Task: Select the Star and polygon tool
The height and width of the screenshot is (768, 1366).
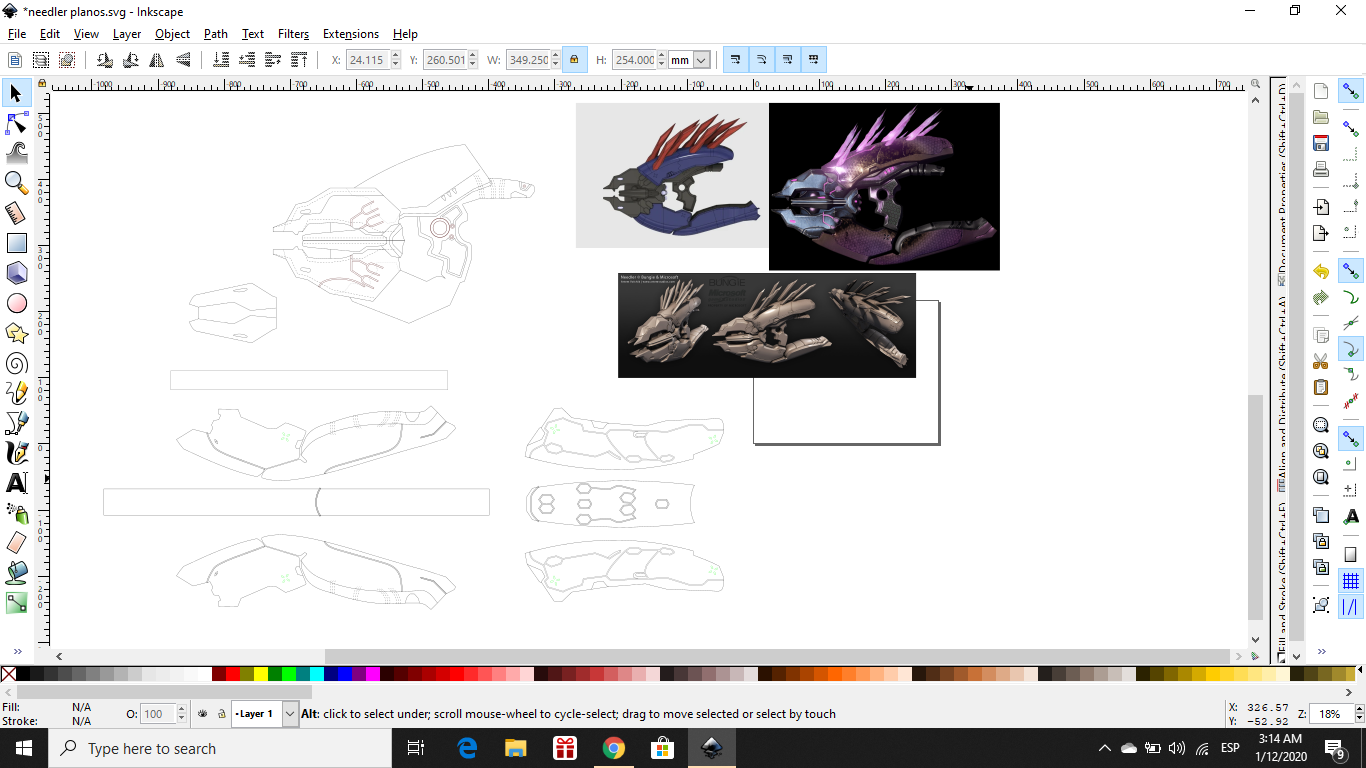Action: click(x=16, y=333)
